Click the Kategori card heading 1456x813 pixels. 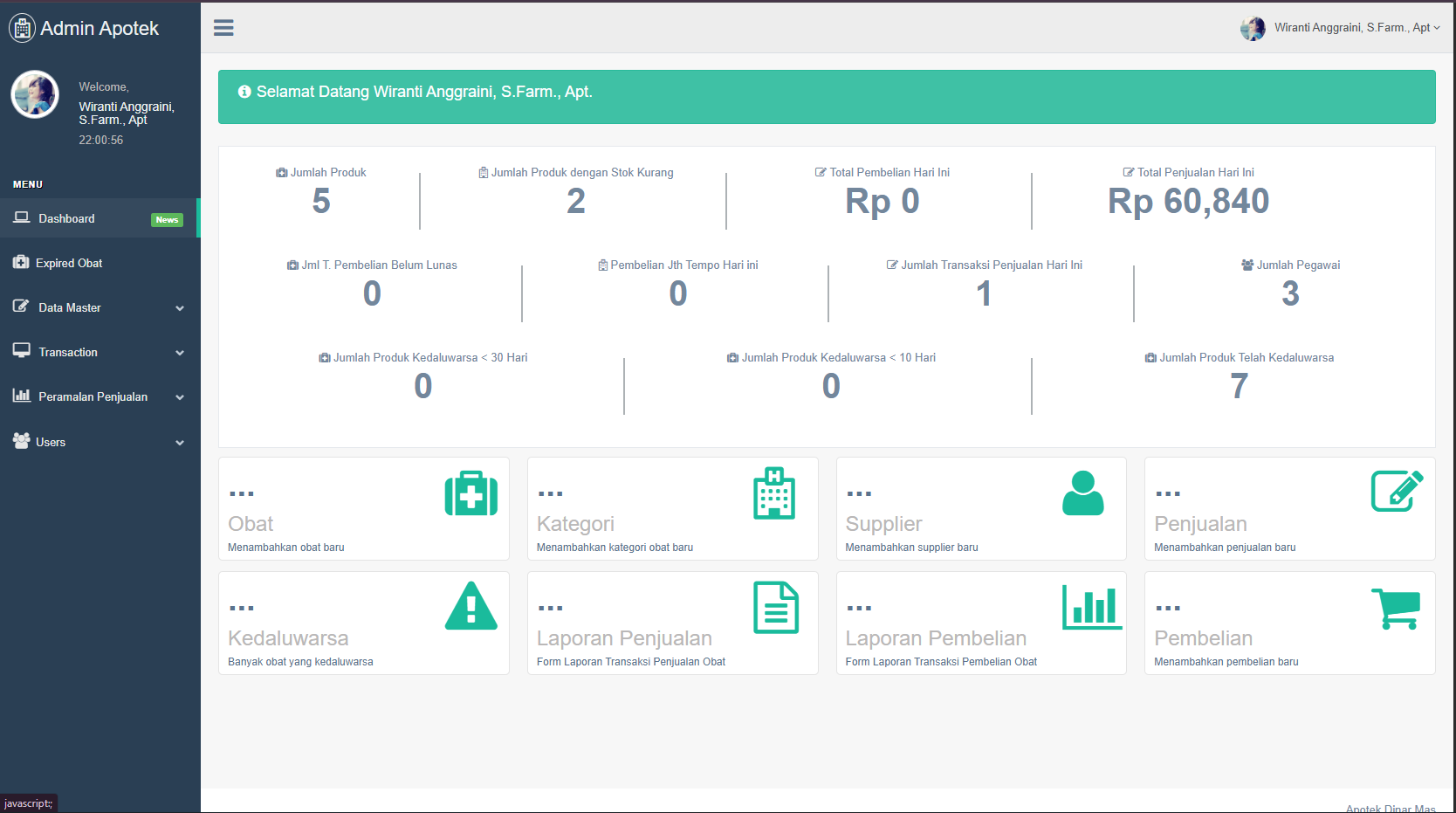pyautogui.click(x=575, y=524)
